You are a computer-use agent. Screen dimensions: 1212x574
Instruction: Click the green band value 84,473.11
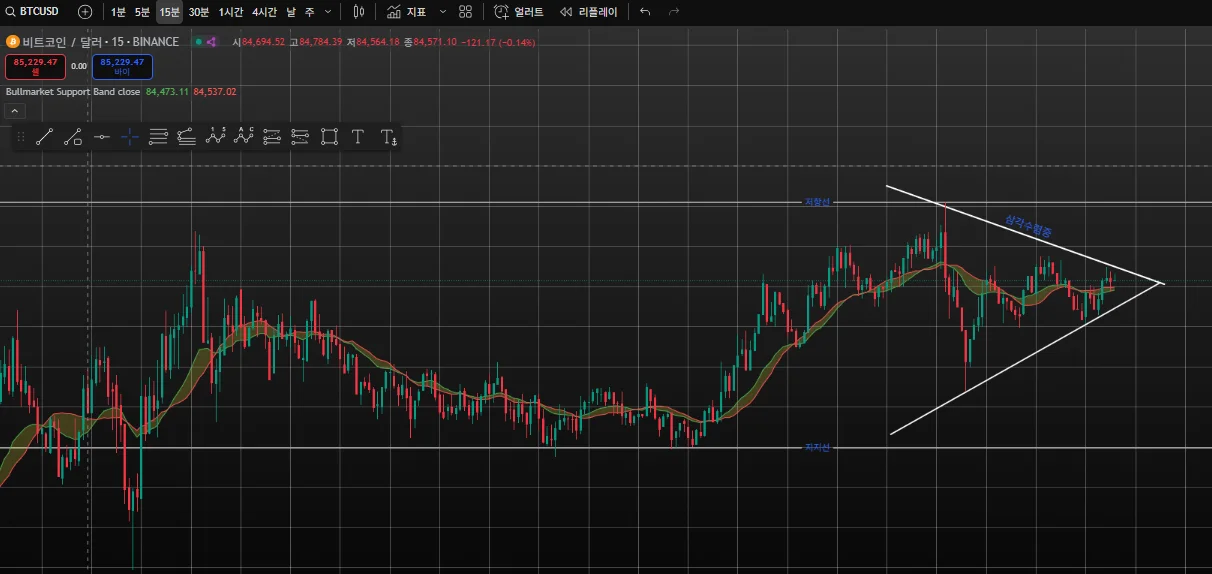click(x=167, y=91)
